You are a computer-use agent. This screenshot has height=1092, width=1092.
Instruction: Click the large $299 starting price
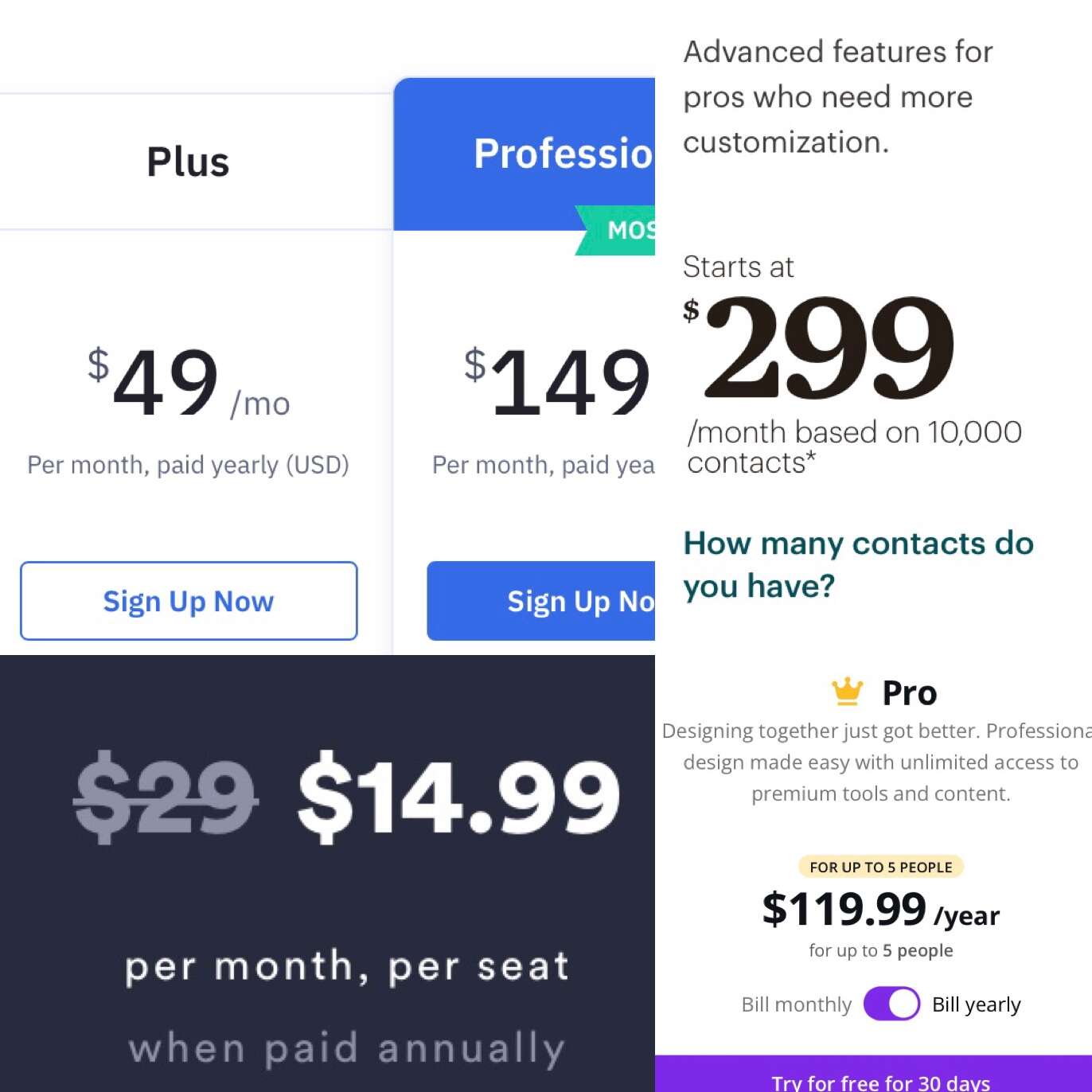pyautogui.click(x=828, y=347)
